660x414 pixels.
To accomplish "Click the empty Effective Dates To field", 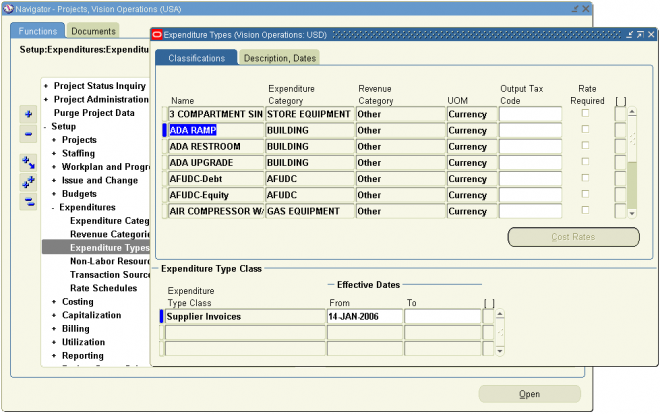I will click(x=442, y=316).
